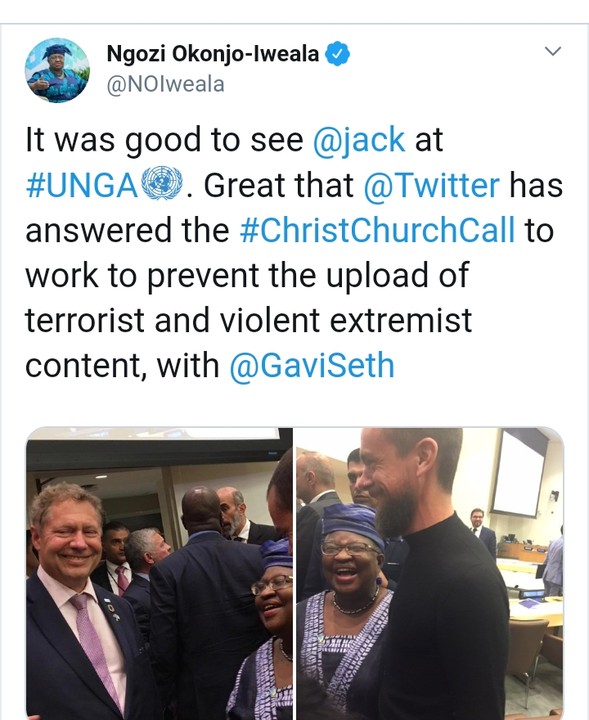Image resolution: width=589 pixels, height=720 pixels.
Task: Click the text "work to prevent the upload of"
Action: point(247,276)
